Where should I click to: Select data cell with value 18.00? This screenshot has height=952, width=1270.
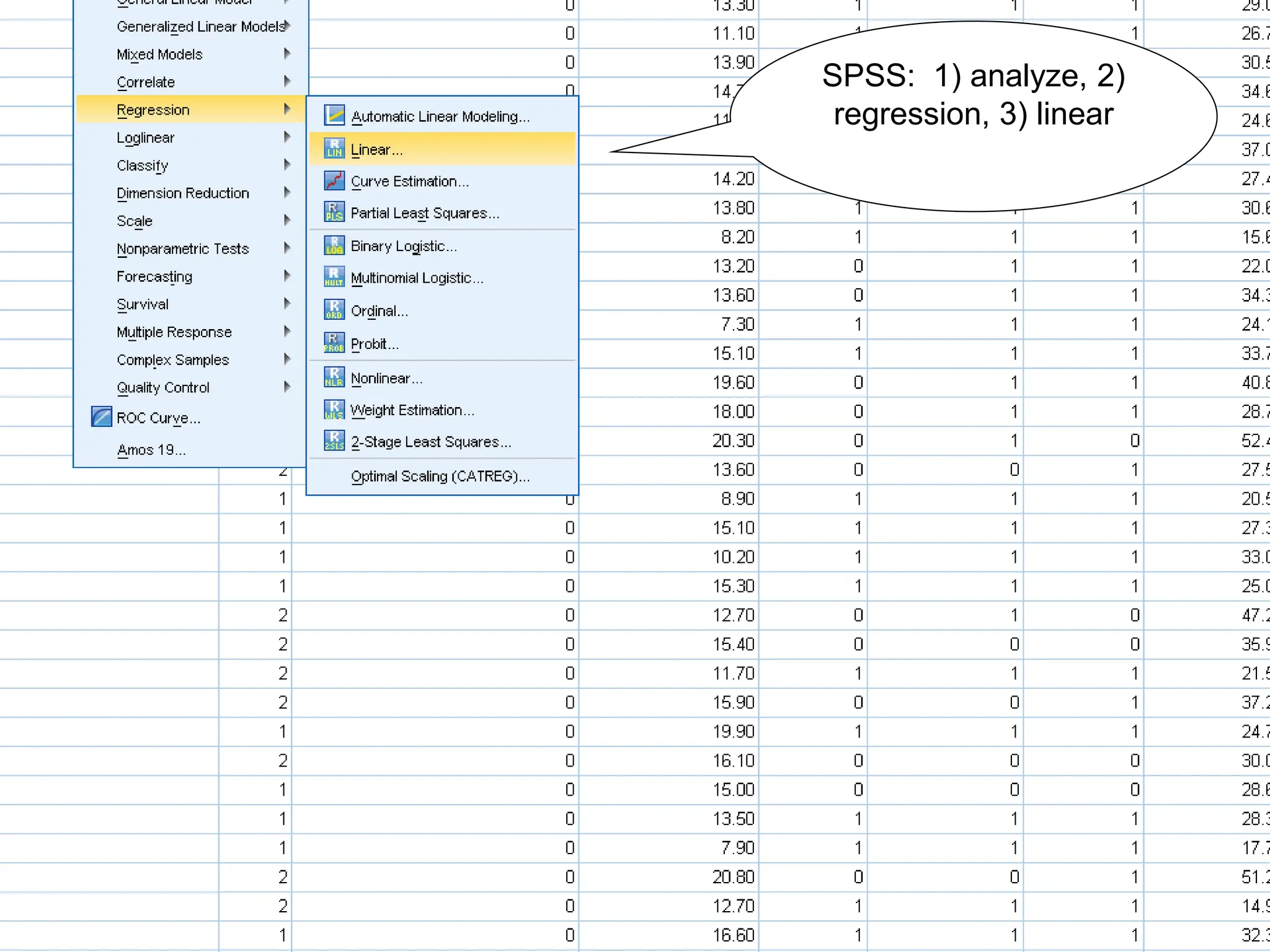[669, 412]
